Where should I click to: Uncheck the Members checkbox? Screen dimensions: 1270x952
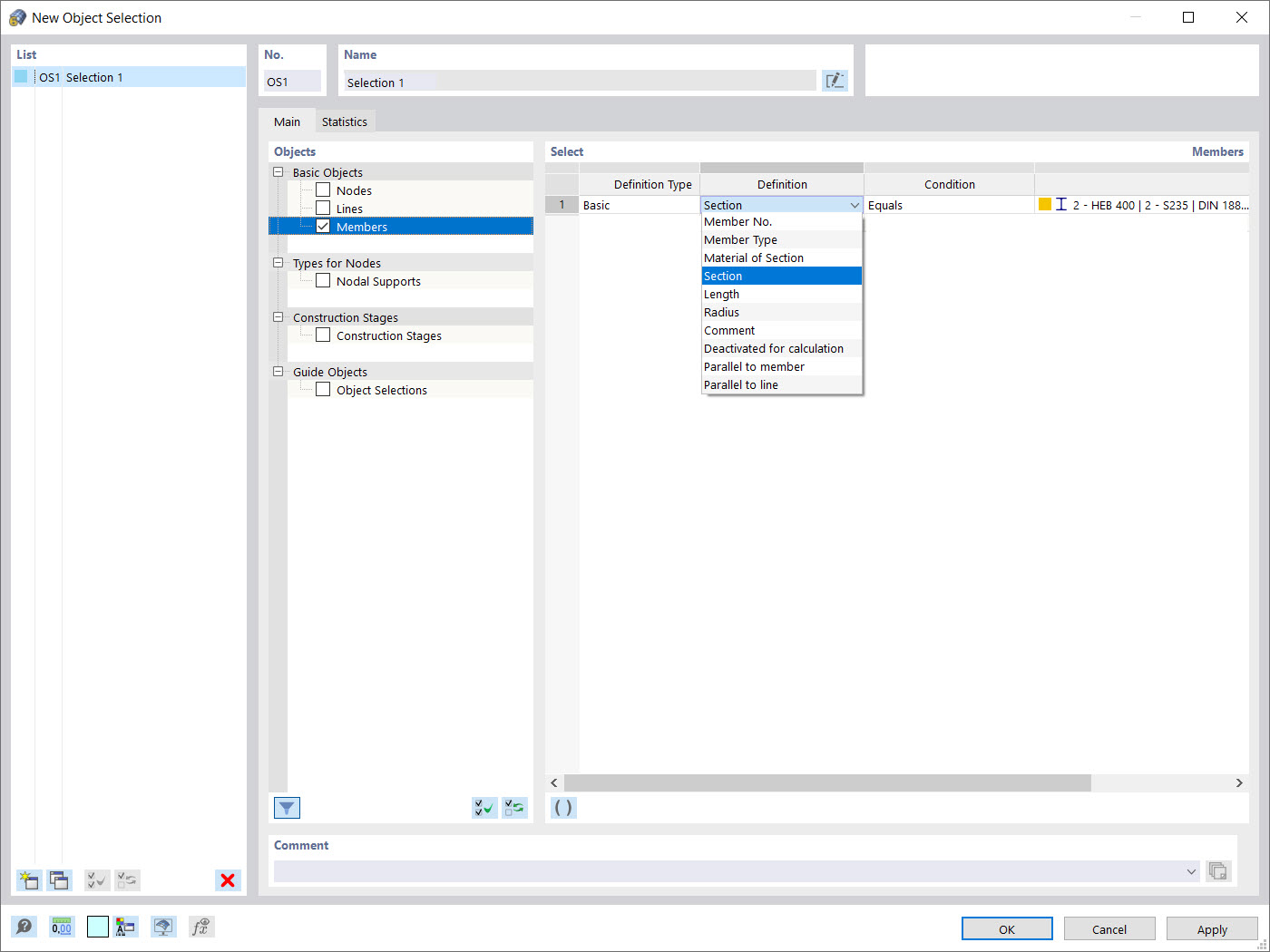[x=323, y=227]
